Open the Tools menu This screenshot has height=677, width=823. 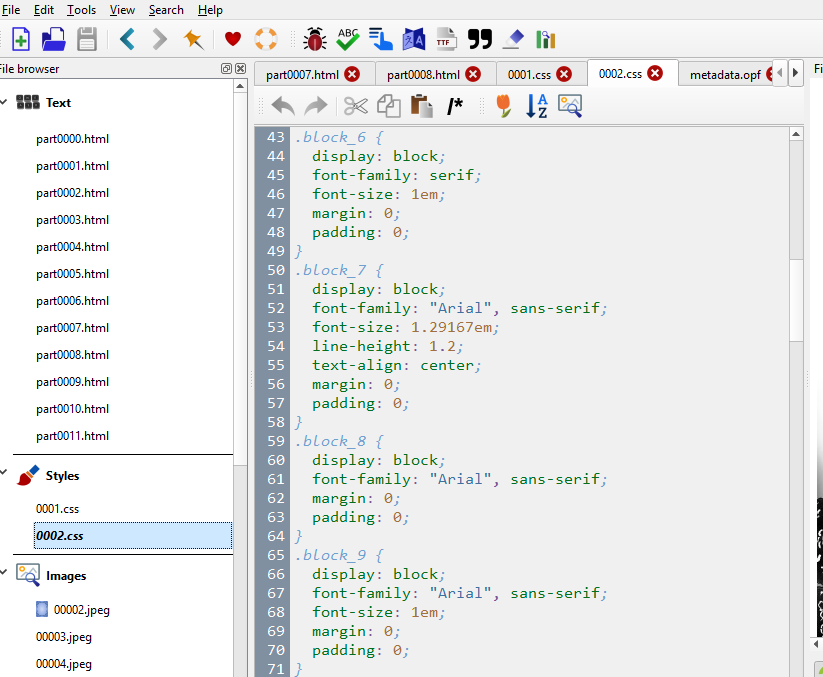[81, 10]
